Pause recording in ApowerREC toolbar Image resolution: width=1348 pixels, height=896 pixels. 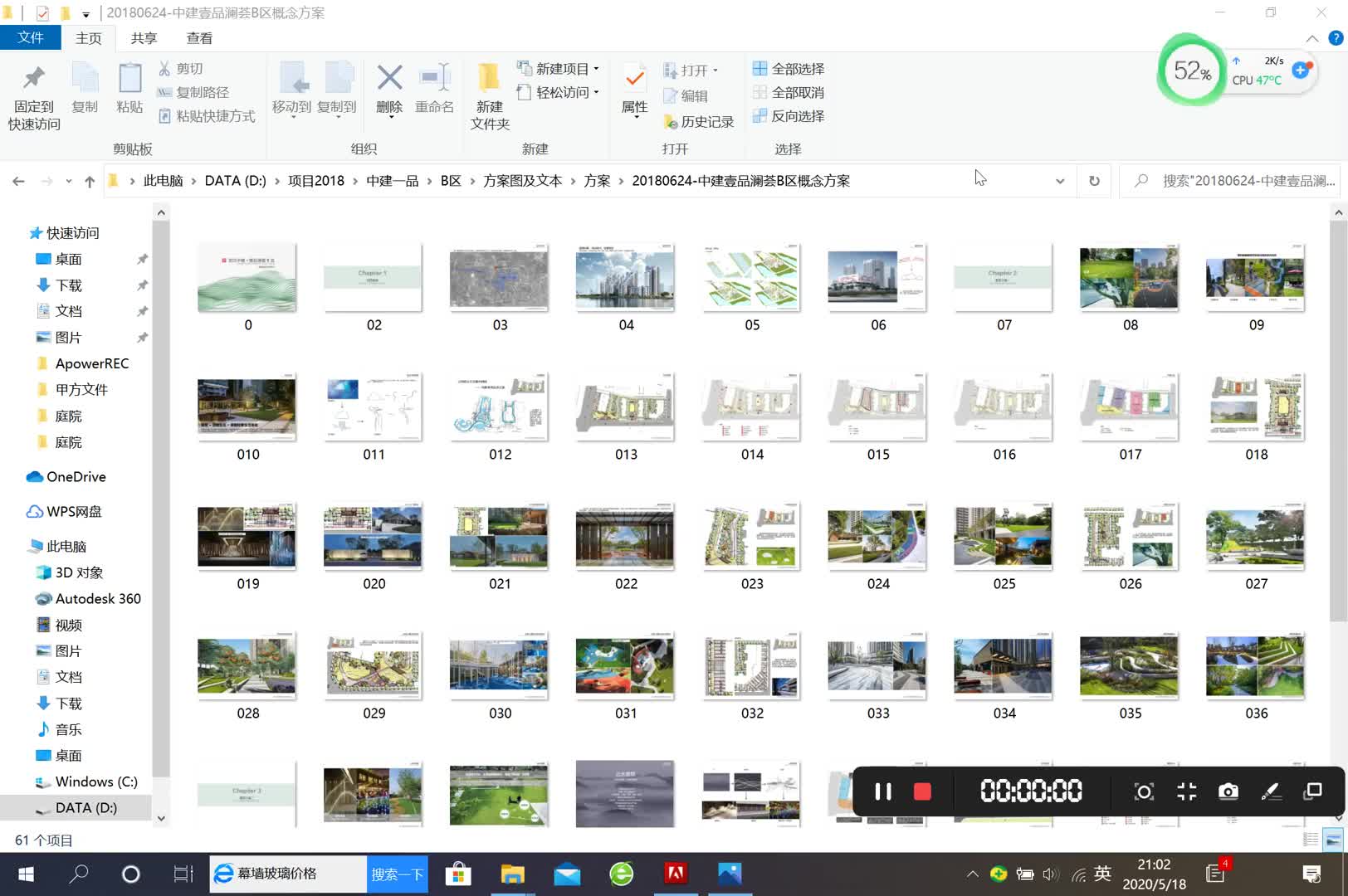pyautogui.click(x=882, y=791)
